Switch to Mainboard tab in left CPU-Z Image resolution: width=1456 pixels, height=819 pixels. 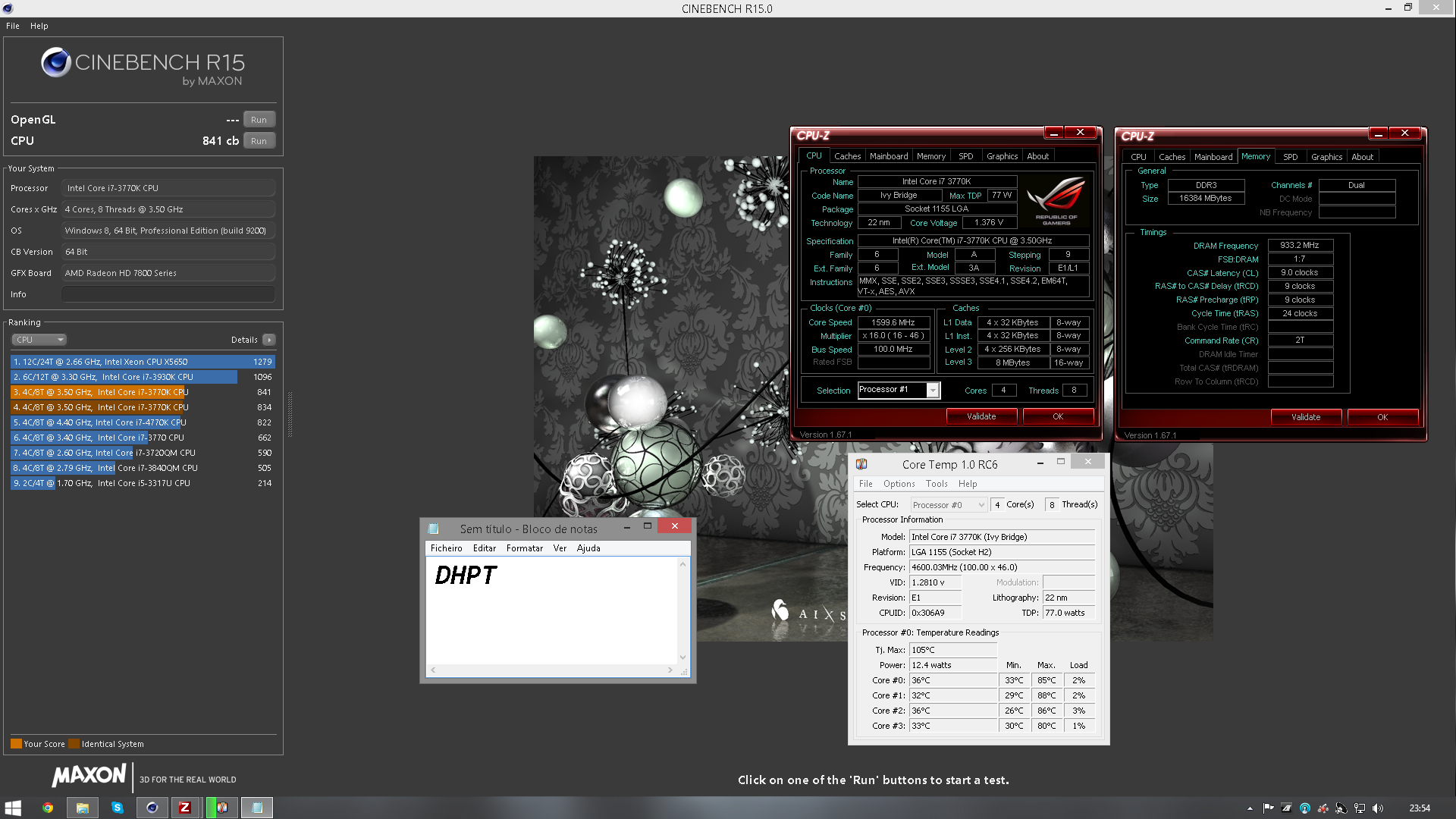coord(889,156)
